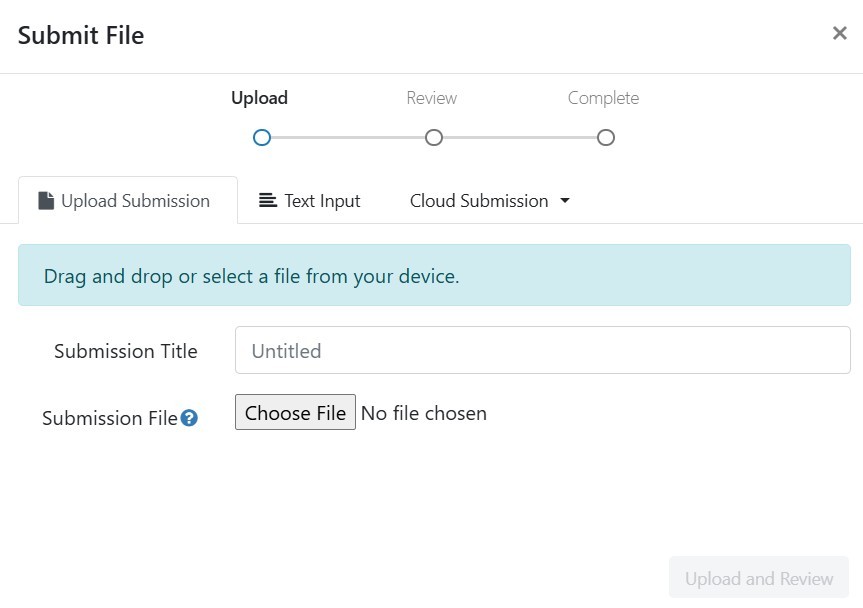Click the Complete step circle
This screenshot has height=608, width=863.
tap(605, 138)
